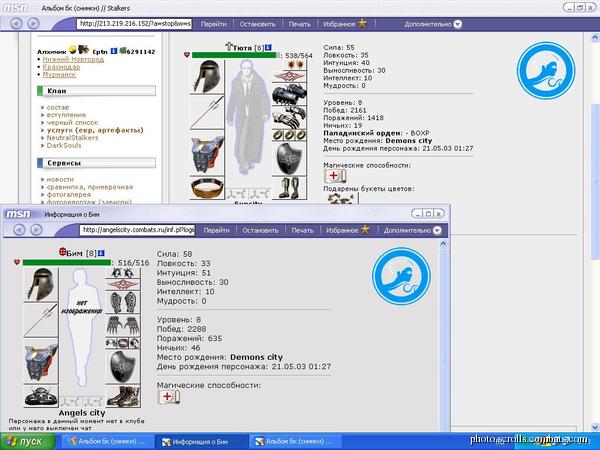Open DarkSouls link
The image size is (600, 450).
(64, 145)
